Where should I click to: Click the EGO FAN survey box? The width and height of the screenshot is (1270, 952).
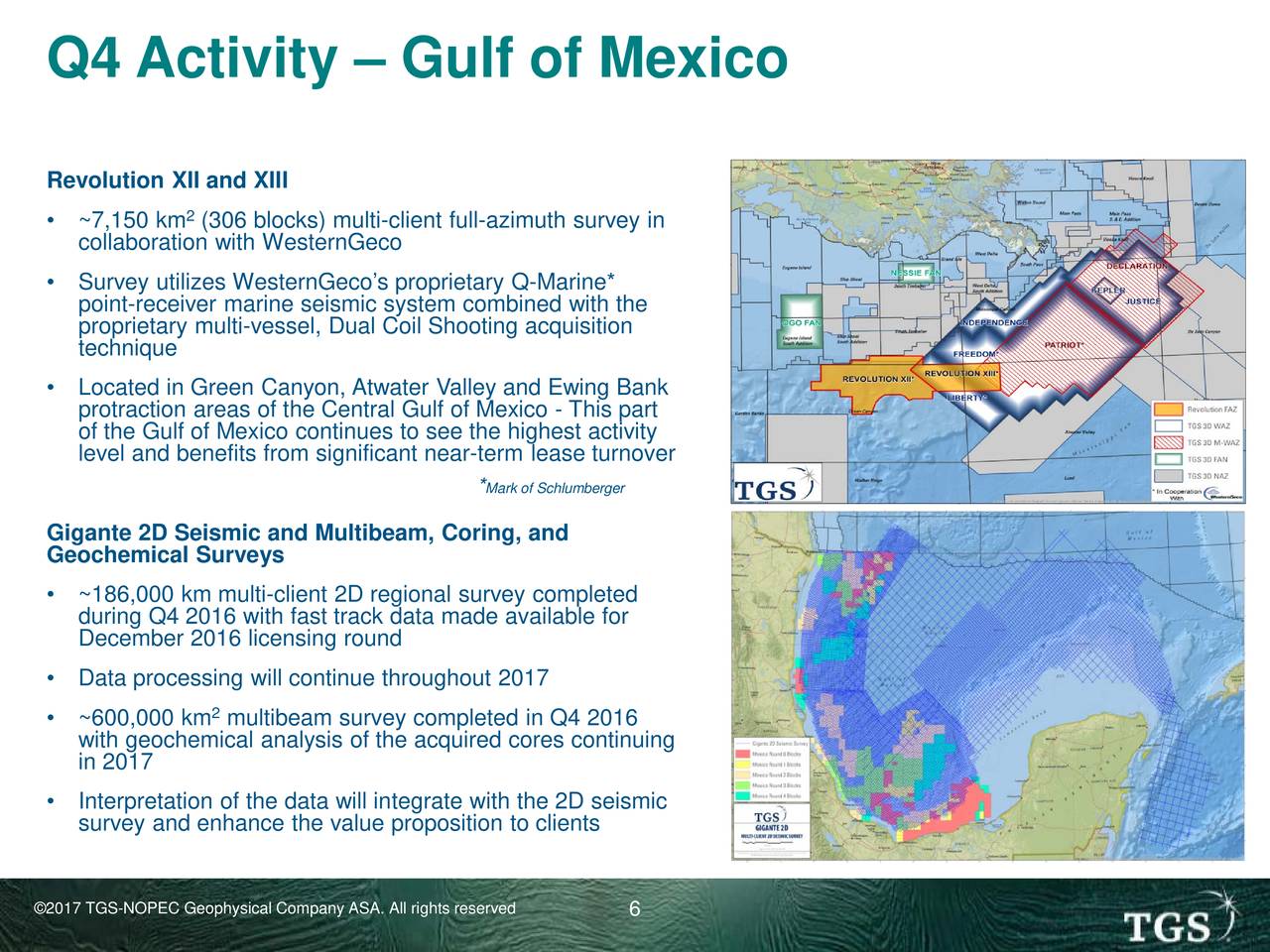[801, 320]
